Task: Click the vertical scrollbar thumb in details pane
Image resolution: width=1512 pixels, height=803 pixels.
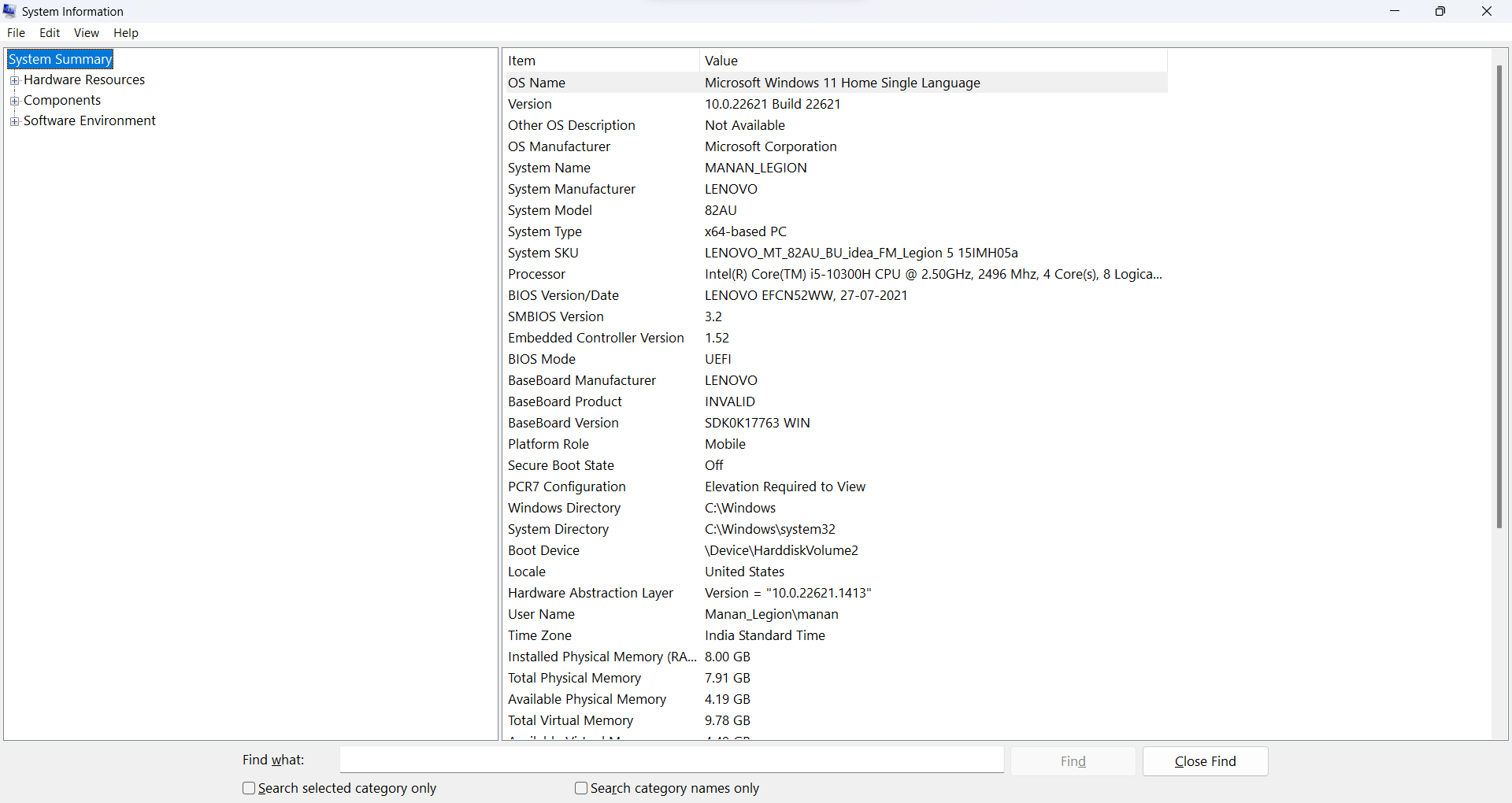Action: tap(1499, 297)
